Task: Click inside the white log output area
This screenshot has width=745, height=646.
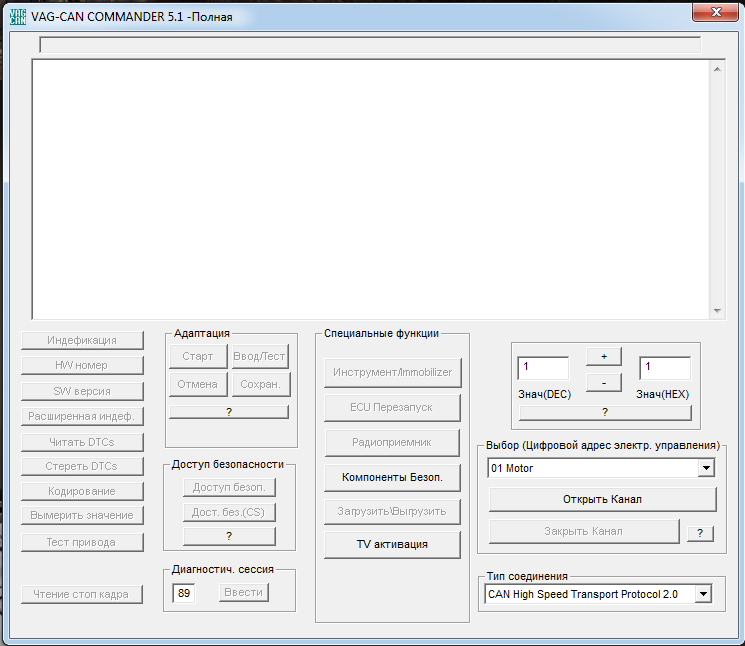Action: coord(371,190)
